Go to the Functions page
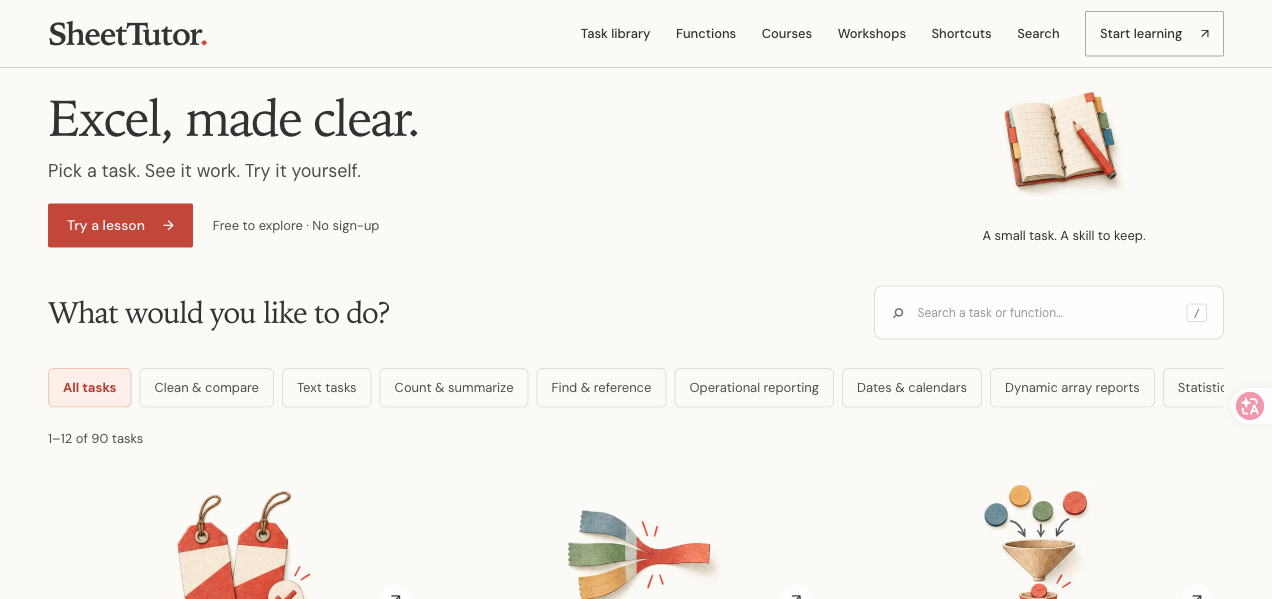 tap(705, 34)
